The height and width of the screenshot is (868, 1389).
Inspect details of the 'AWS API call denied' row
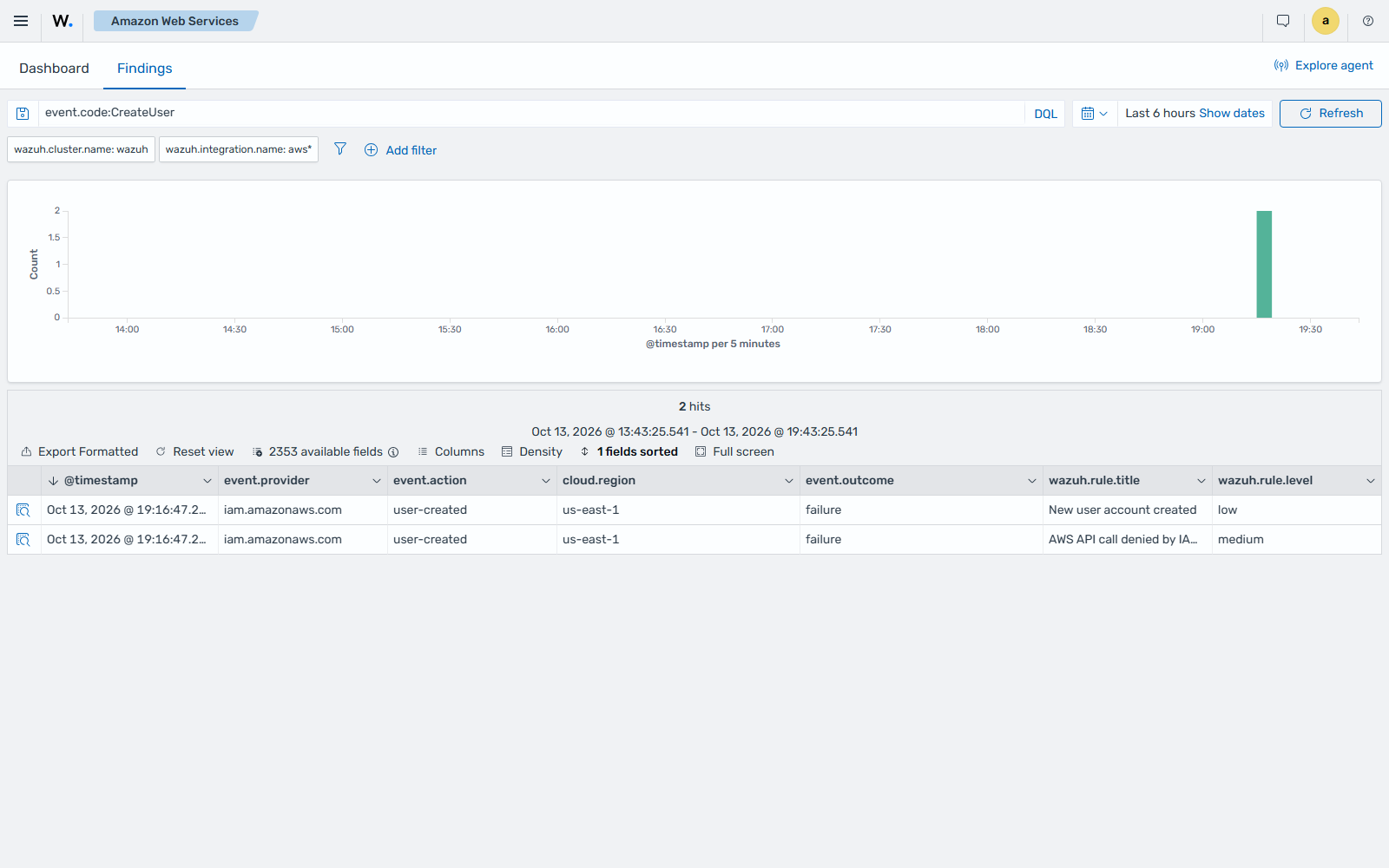tap(23, 540)
